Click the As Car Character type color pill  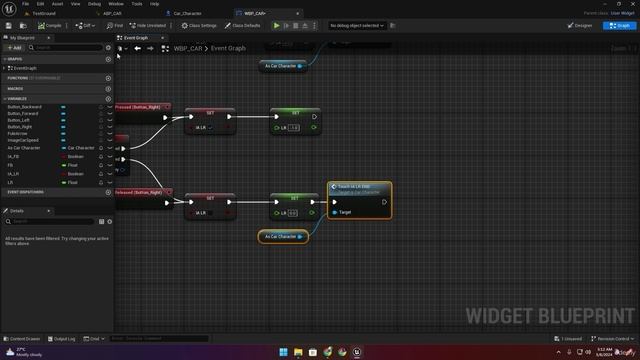64,148
